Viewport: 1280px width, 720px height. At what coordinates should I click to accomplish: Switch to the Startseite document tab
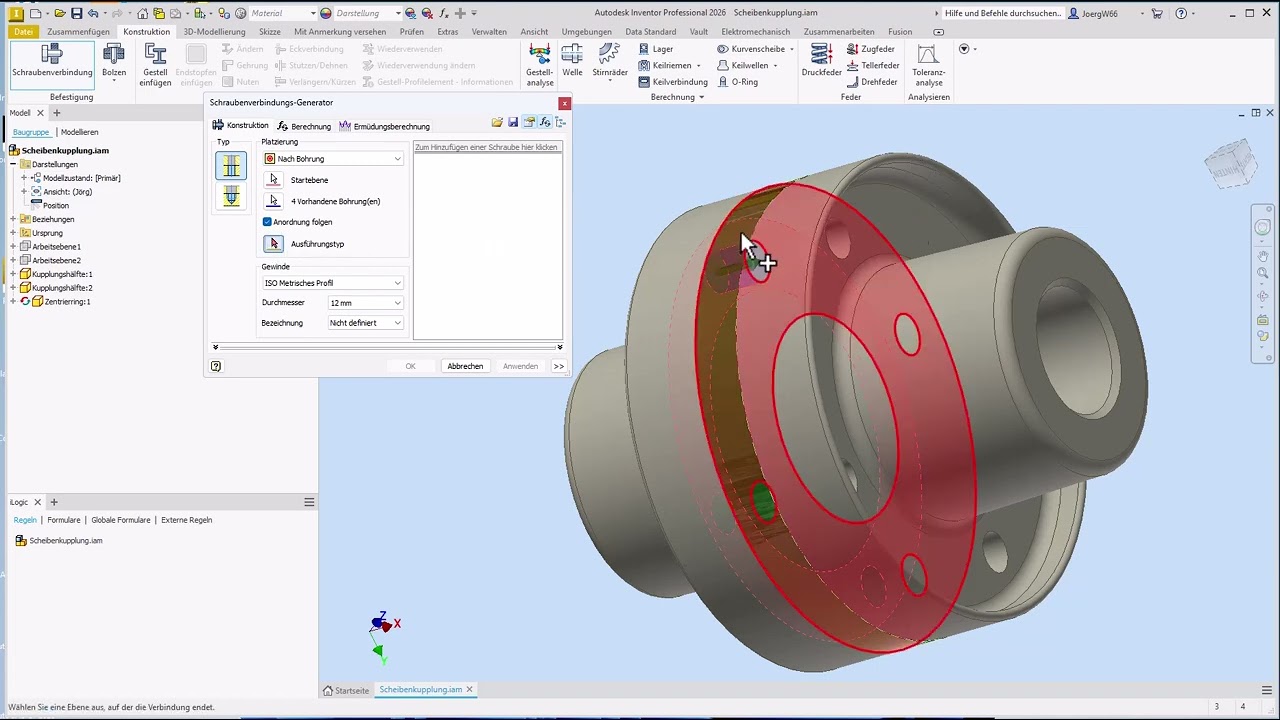[x=346, y=690]
